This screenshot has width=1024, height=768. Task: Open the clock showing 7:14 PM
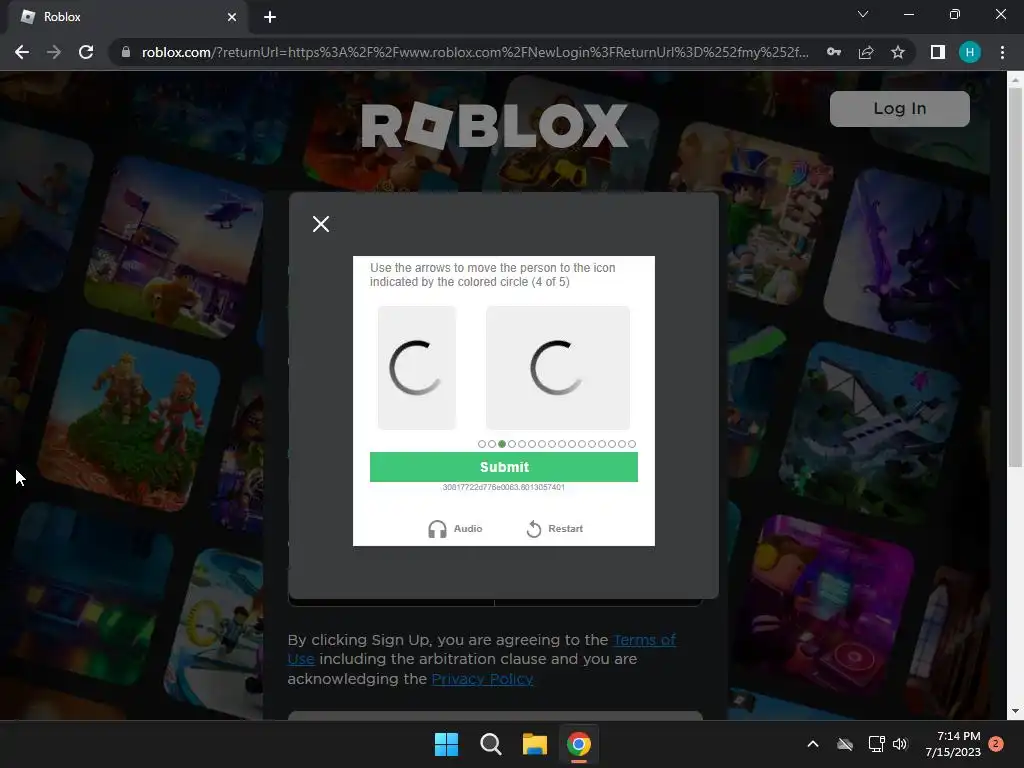coord(953,744)
